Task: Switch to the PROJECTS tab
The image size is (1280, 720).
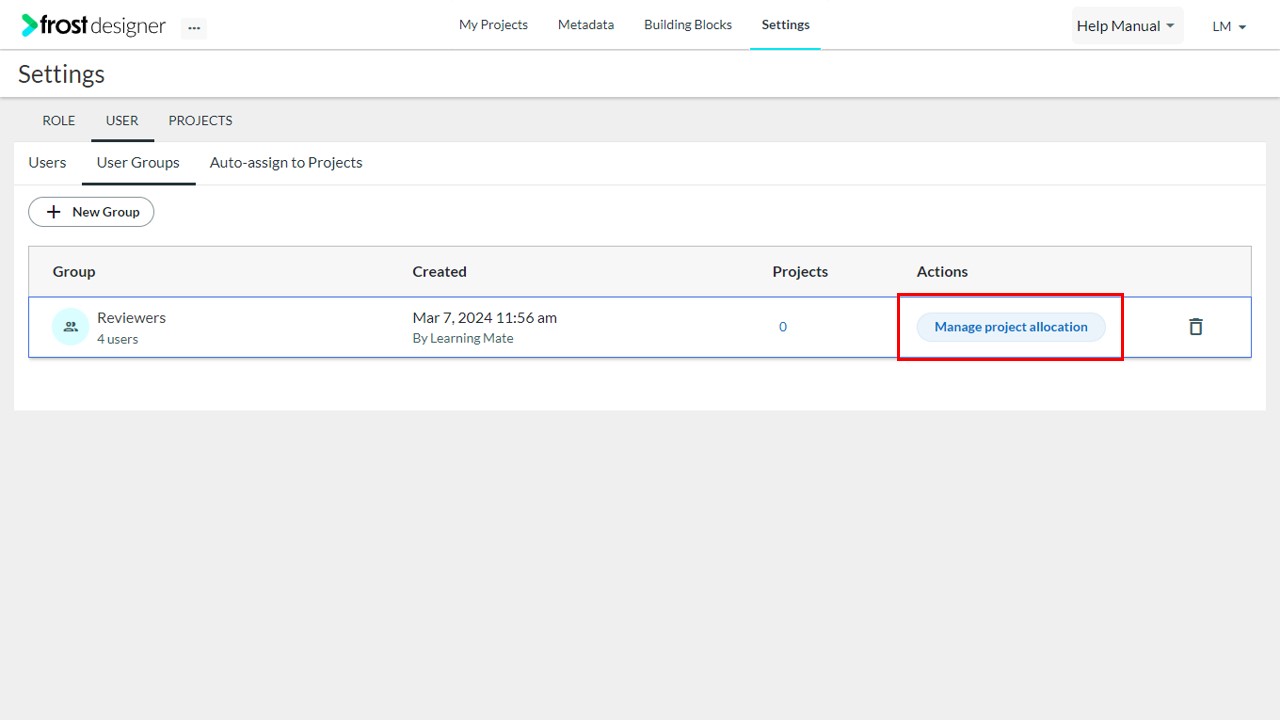Action: [x=200, y=121]
